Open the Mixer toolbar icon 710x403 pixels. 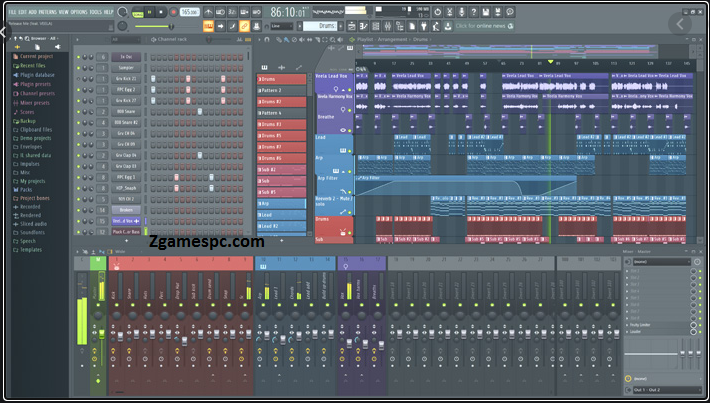point(388,26)
